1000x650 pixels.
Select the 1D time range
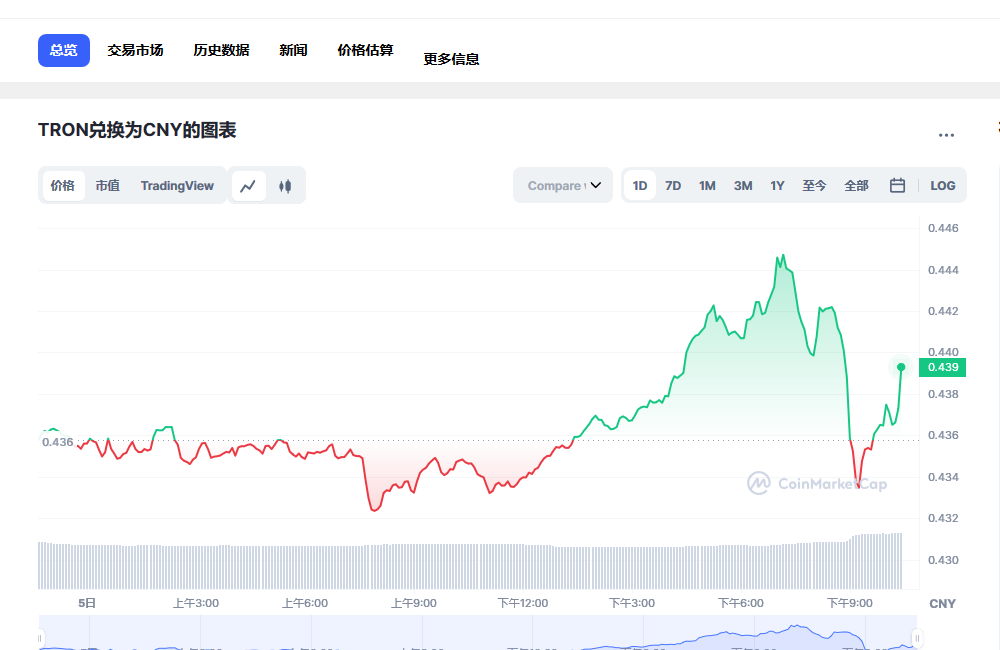click(640, 186)
